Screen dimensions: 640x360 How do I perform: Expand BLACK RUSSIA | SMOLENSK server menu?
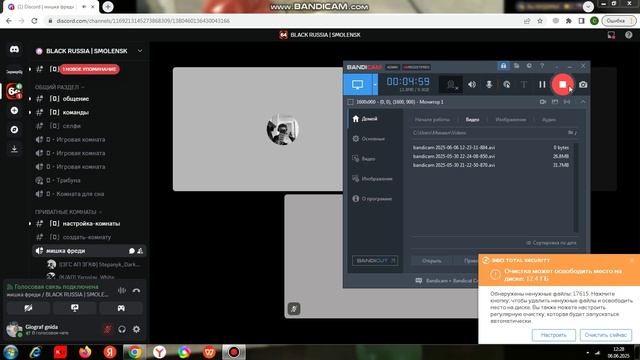coord(140,51)
